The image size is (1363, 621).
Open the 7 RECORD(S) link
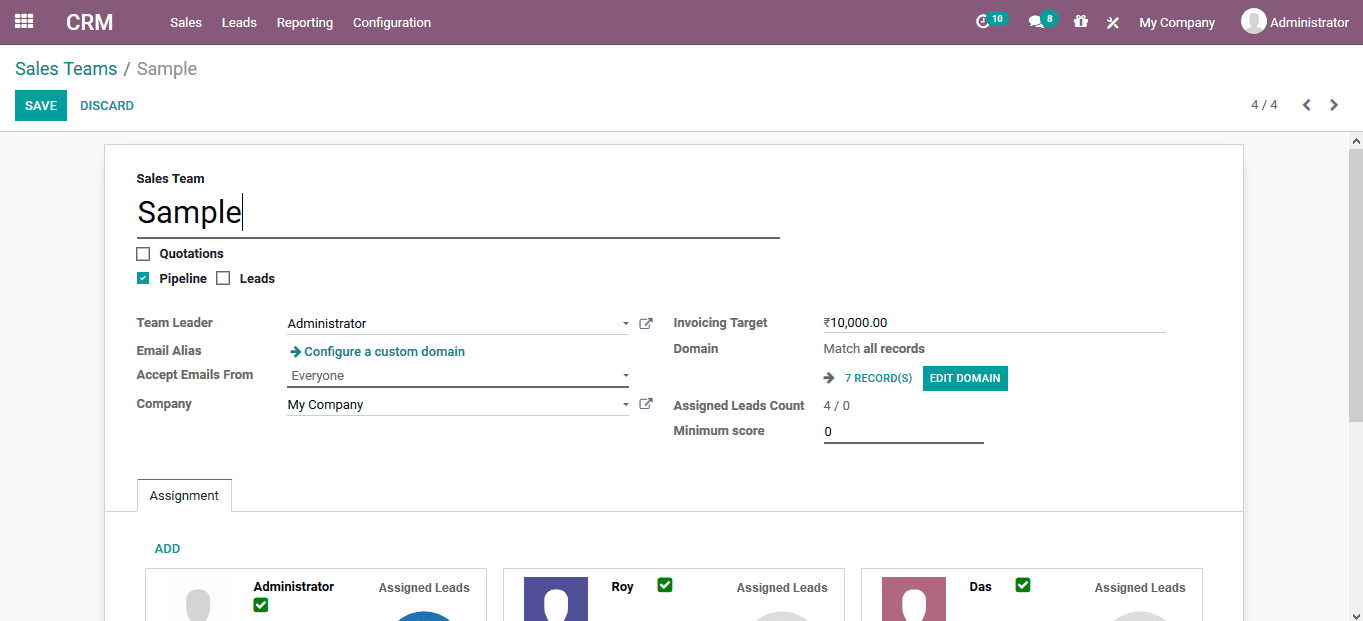tap(879, 378)
